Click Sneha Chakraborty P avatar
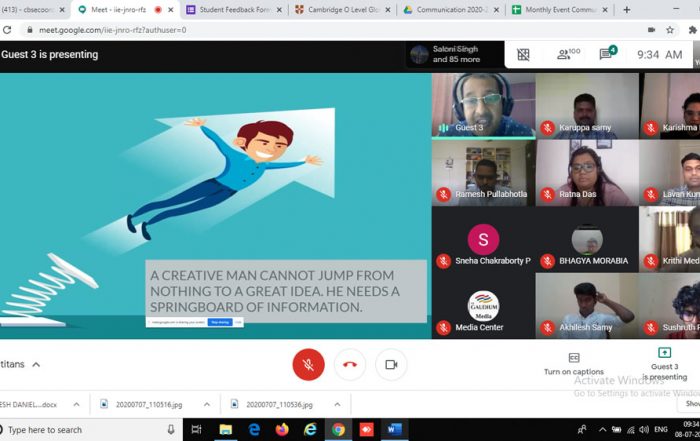 coord(483,239)
